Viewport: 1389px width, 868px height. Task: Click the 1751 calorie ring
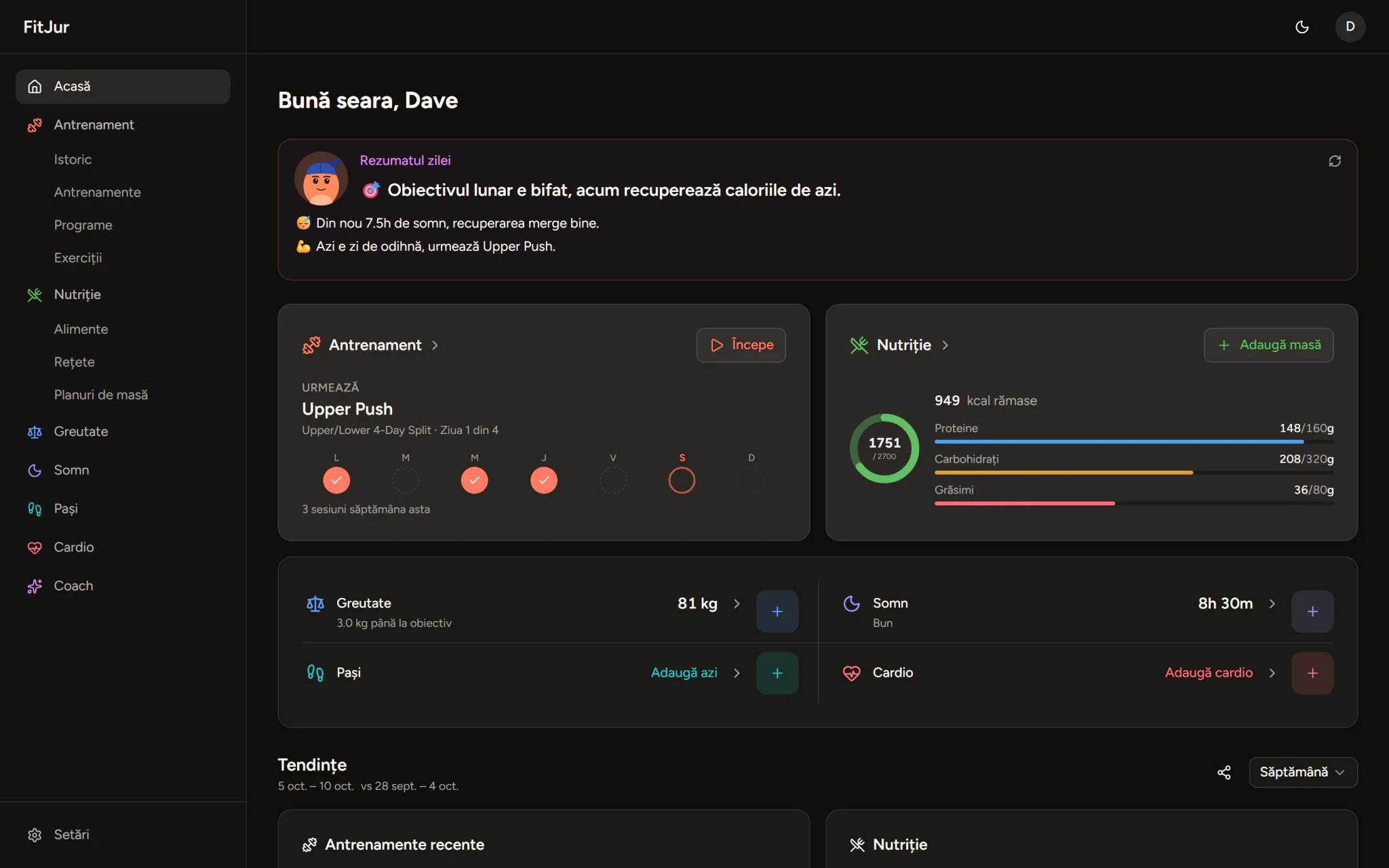click(x=884, y=448)
